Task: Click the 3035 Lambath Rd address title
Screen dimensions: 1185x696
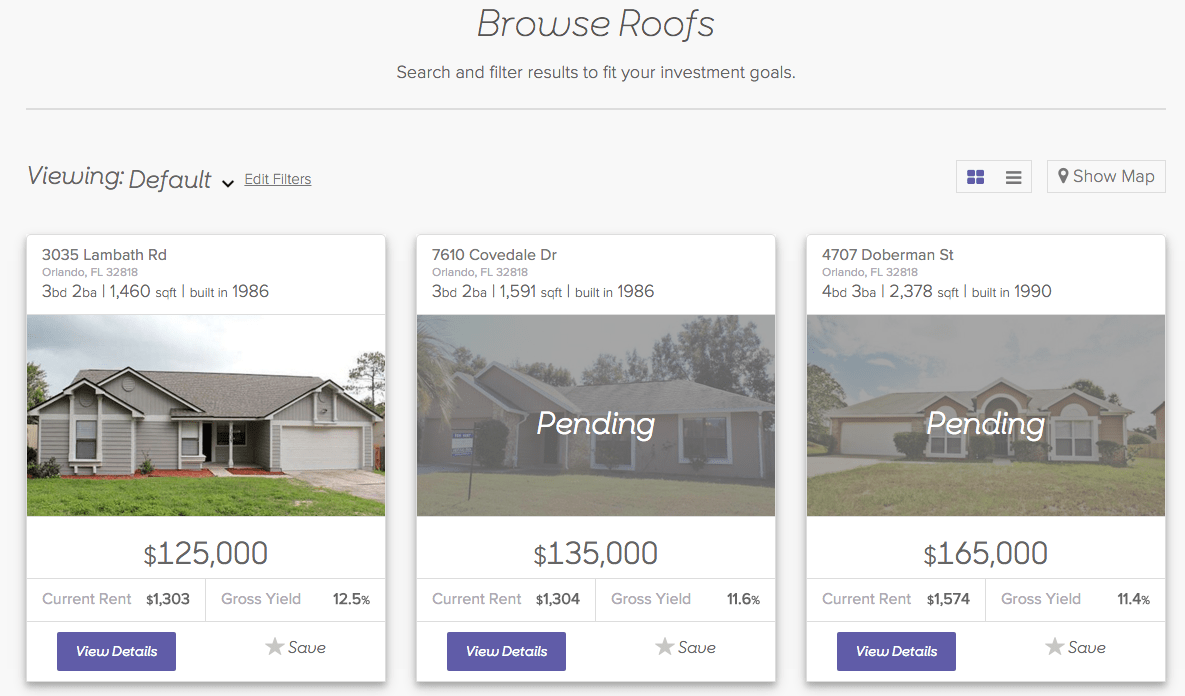Action: [104, 255]
